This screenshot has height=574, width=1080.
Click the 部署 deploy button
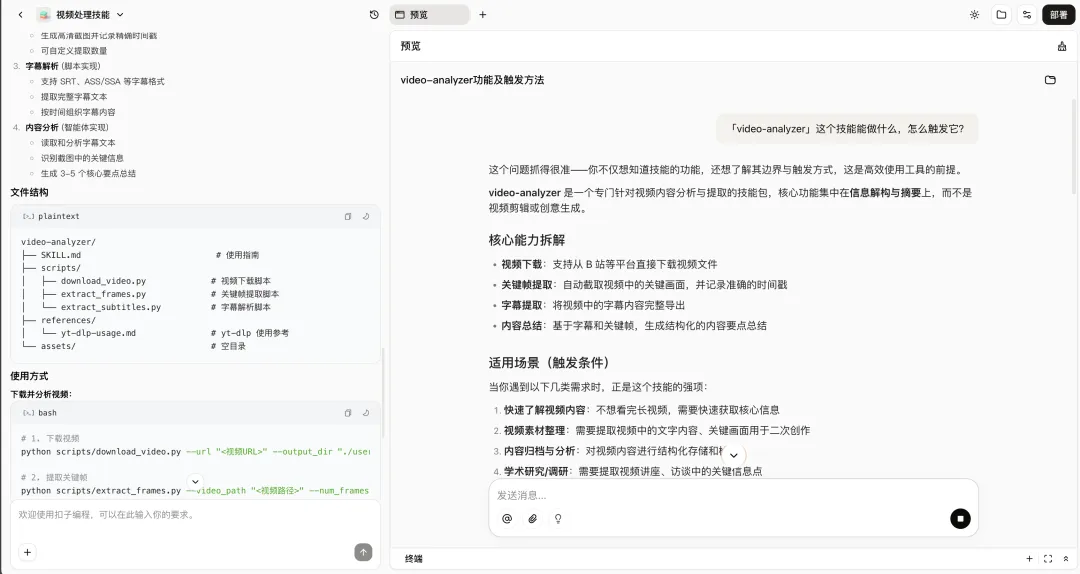click(x=1059, y=15)
